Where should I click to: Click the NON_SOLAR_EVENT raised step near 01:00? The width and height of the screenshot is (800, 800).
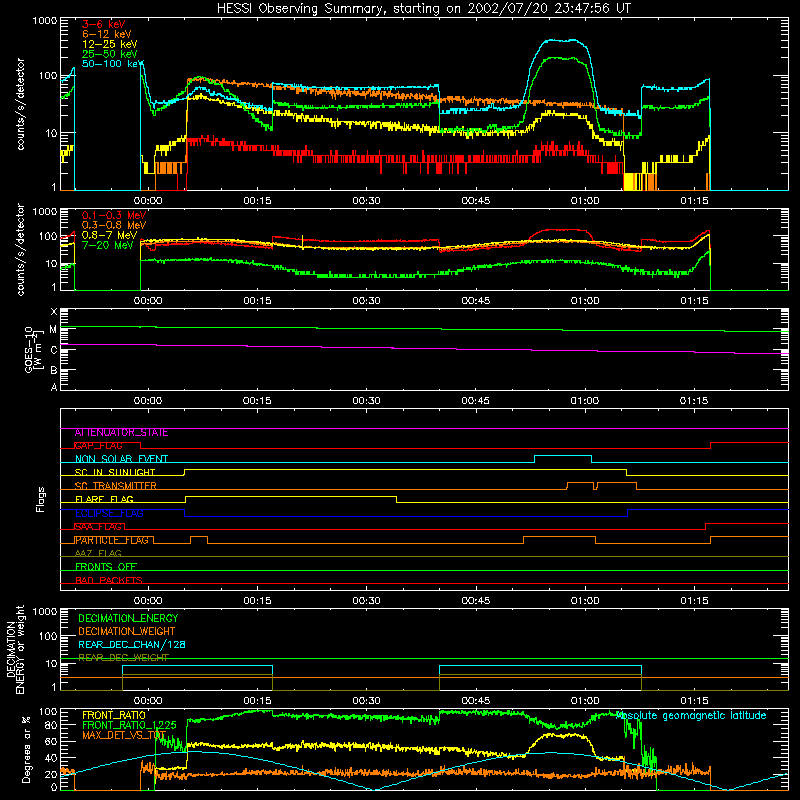click(563, 456)
